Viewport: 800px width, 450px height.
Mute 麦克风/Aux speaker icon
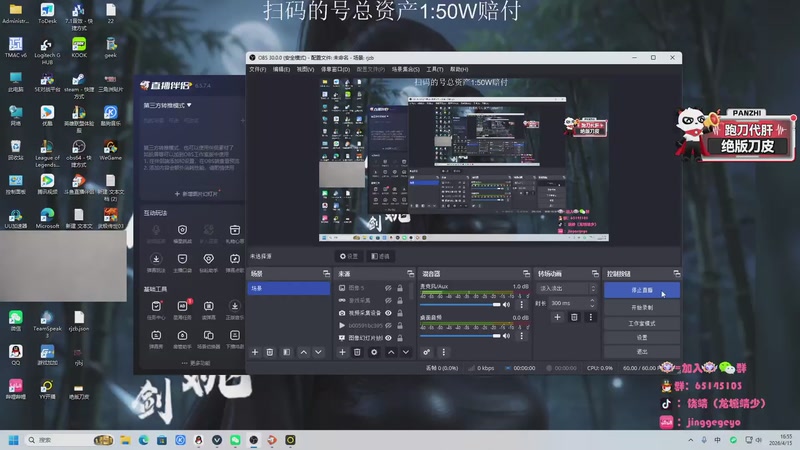point(507,305)
